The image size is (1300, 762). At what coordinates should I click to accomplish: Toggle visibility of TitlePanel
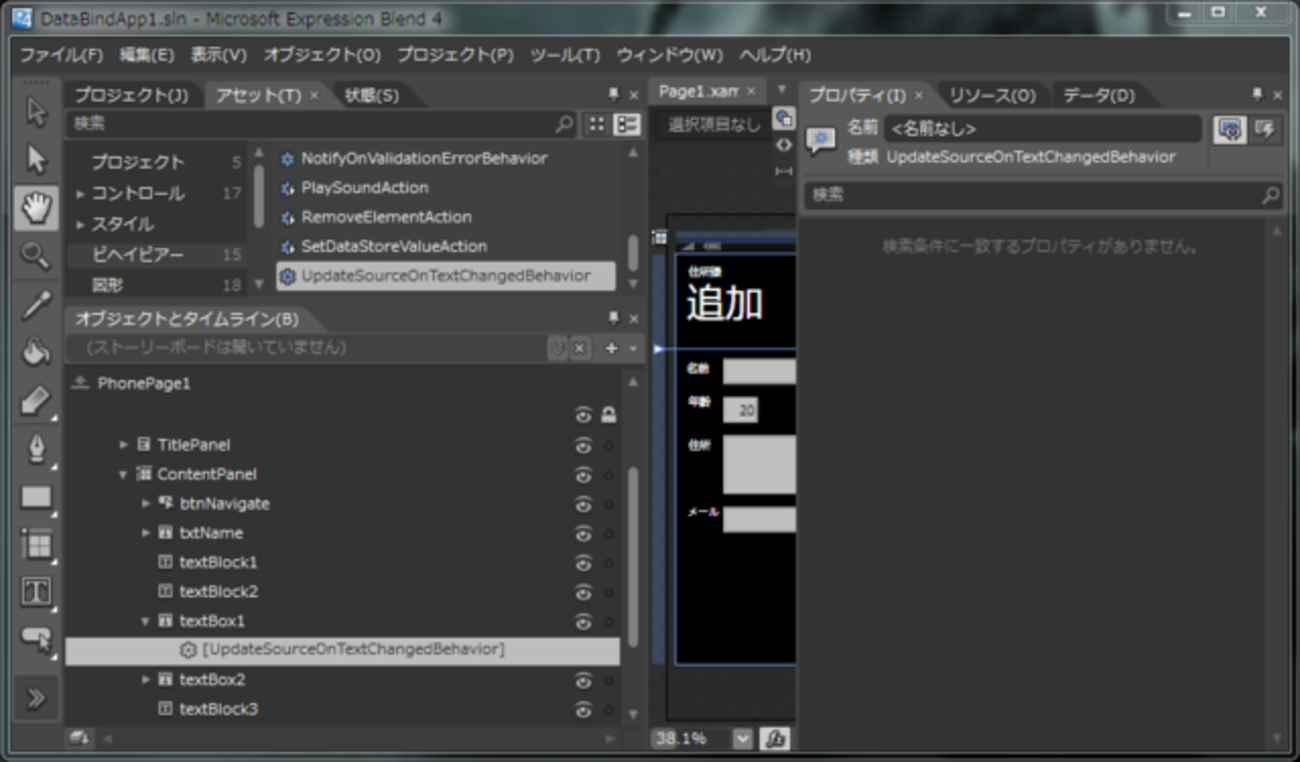(584, 445)
